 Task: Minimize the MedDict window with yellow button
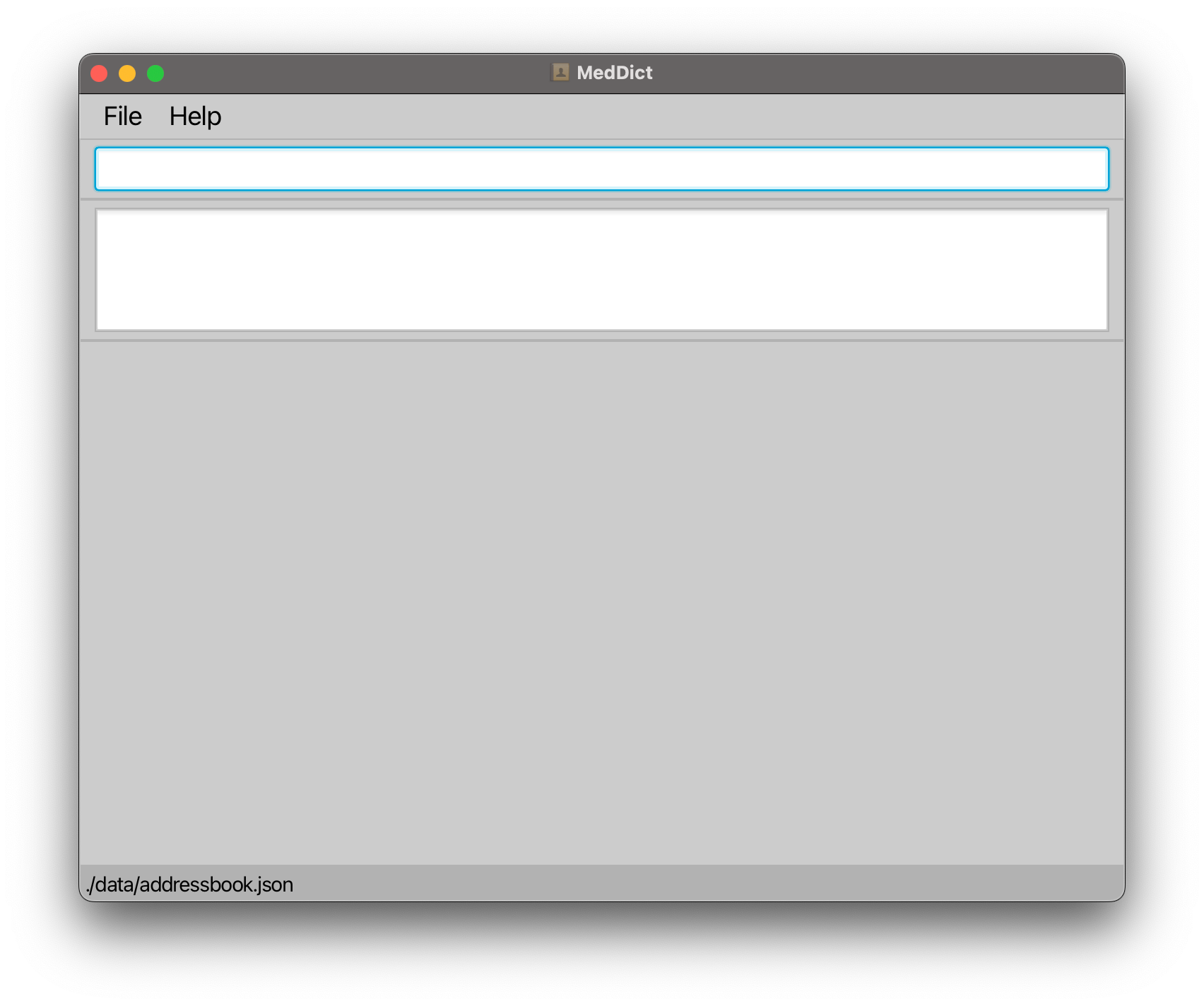tap(127, 73)
